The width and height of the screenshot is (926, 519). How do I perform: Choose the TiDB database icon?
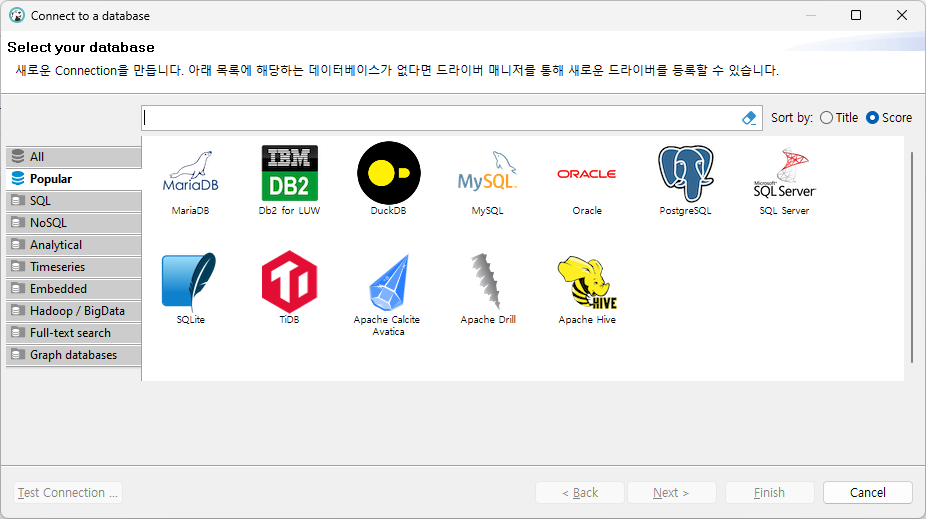pyautogui.click(x=289, y=282)
